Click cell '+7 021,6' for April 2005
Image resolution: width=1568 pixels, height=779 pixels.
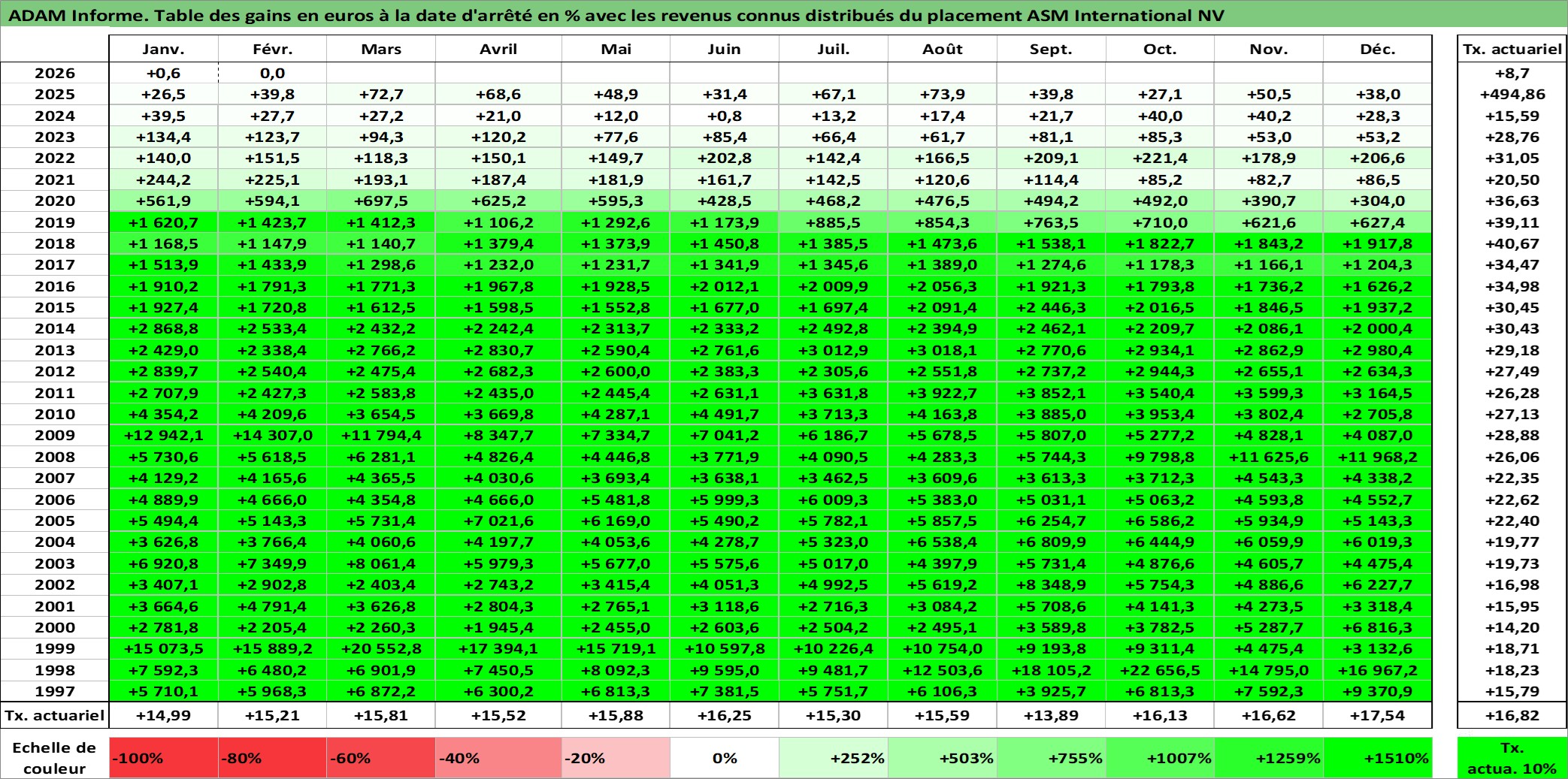498,521
